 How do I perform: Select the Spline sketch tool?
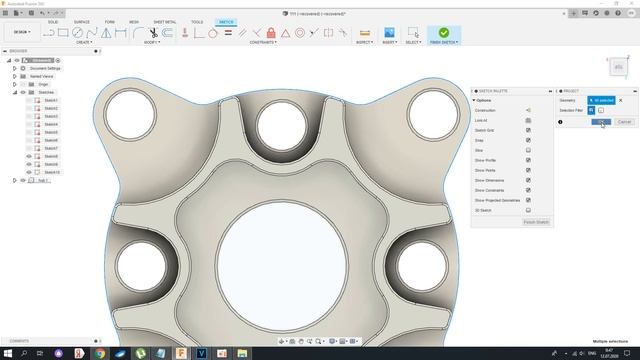pos(92,33)
